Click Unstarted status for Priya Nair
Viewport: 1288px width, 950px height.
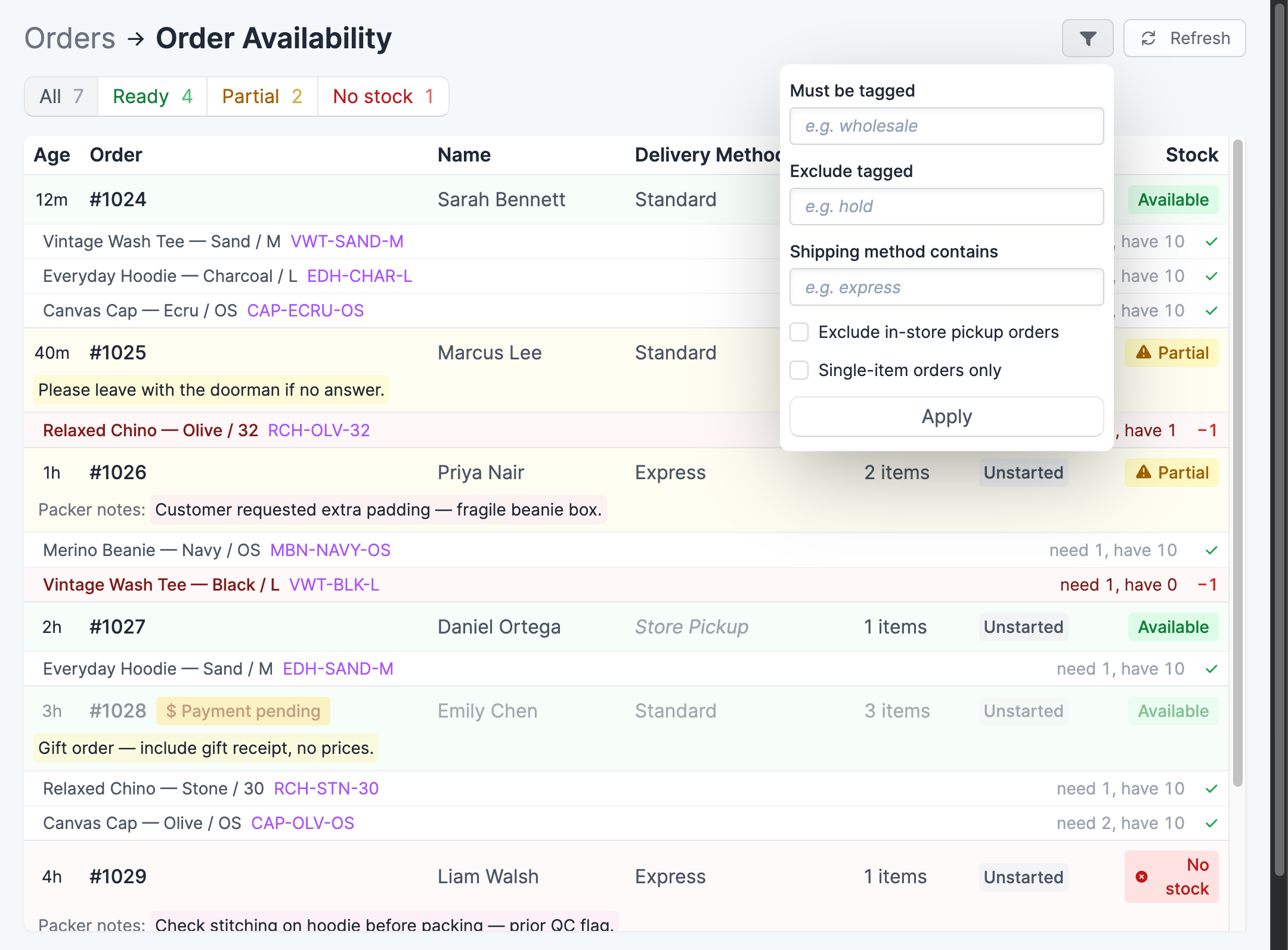[x=1023, y=473]
